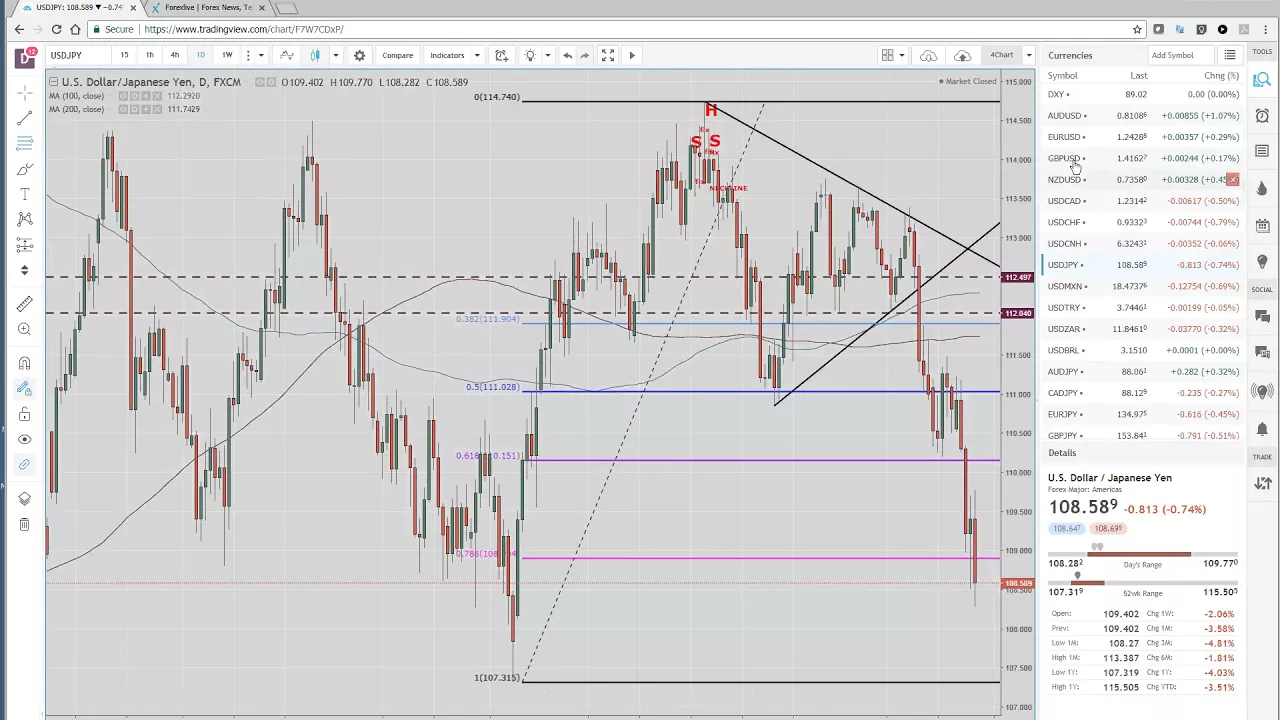Select AUDJPY in the watchlist
Screen dimensions: 1280x720
coord(1143,372)
